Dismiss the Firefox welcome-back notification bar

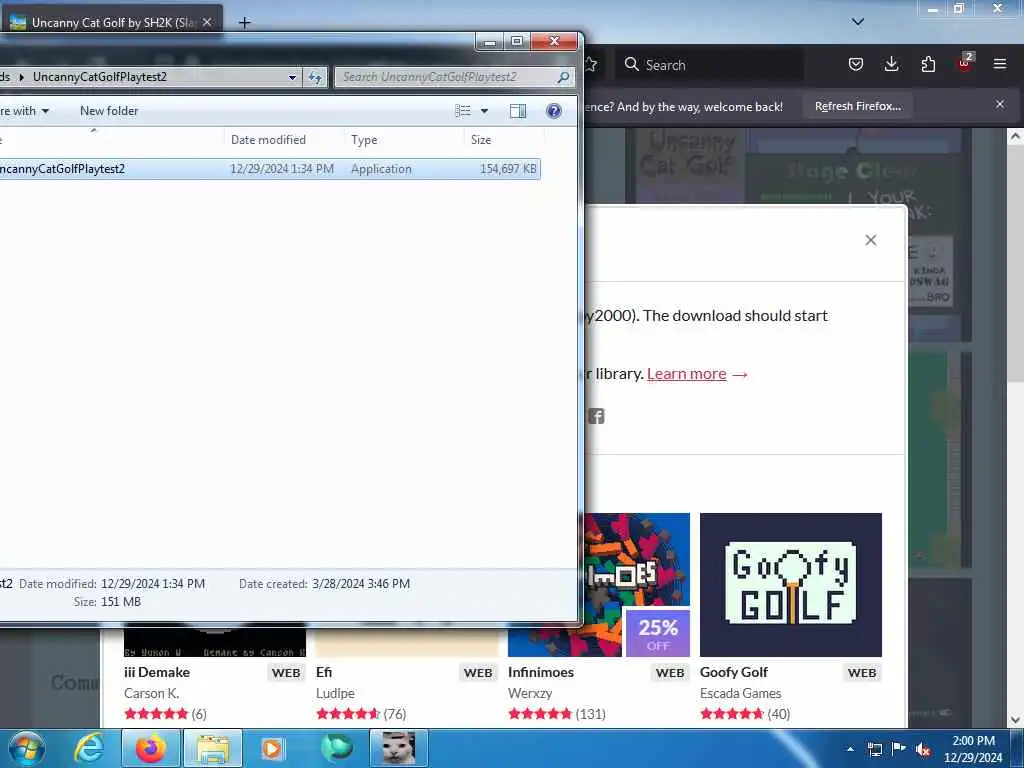click(x=1000, y=104)
